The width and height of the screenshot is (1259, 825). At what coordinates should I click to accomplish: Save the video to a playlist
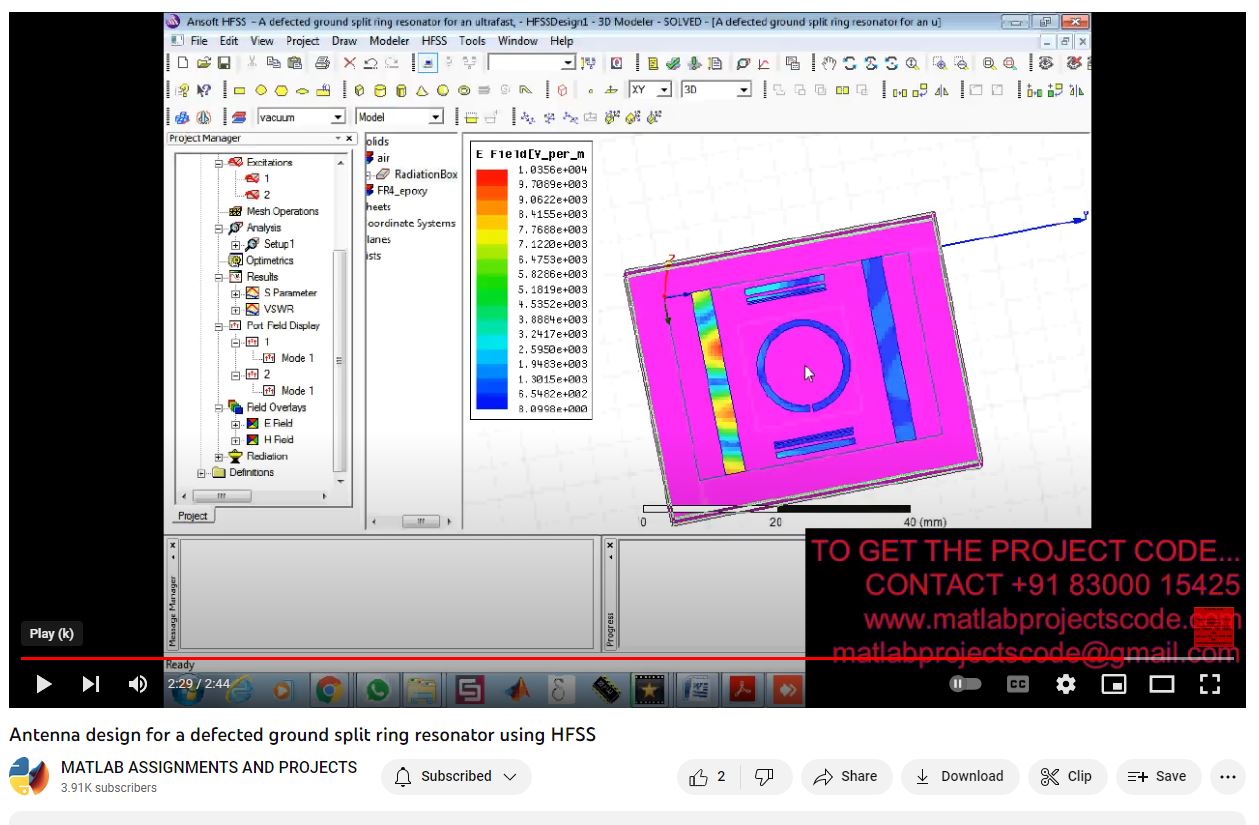click(x=1158, y=777)
